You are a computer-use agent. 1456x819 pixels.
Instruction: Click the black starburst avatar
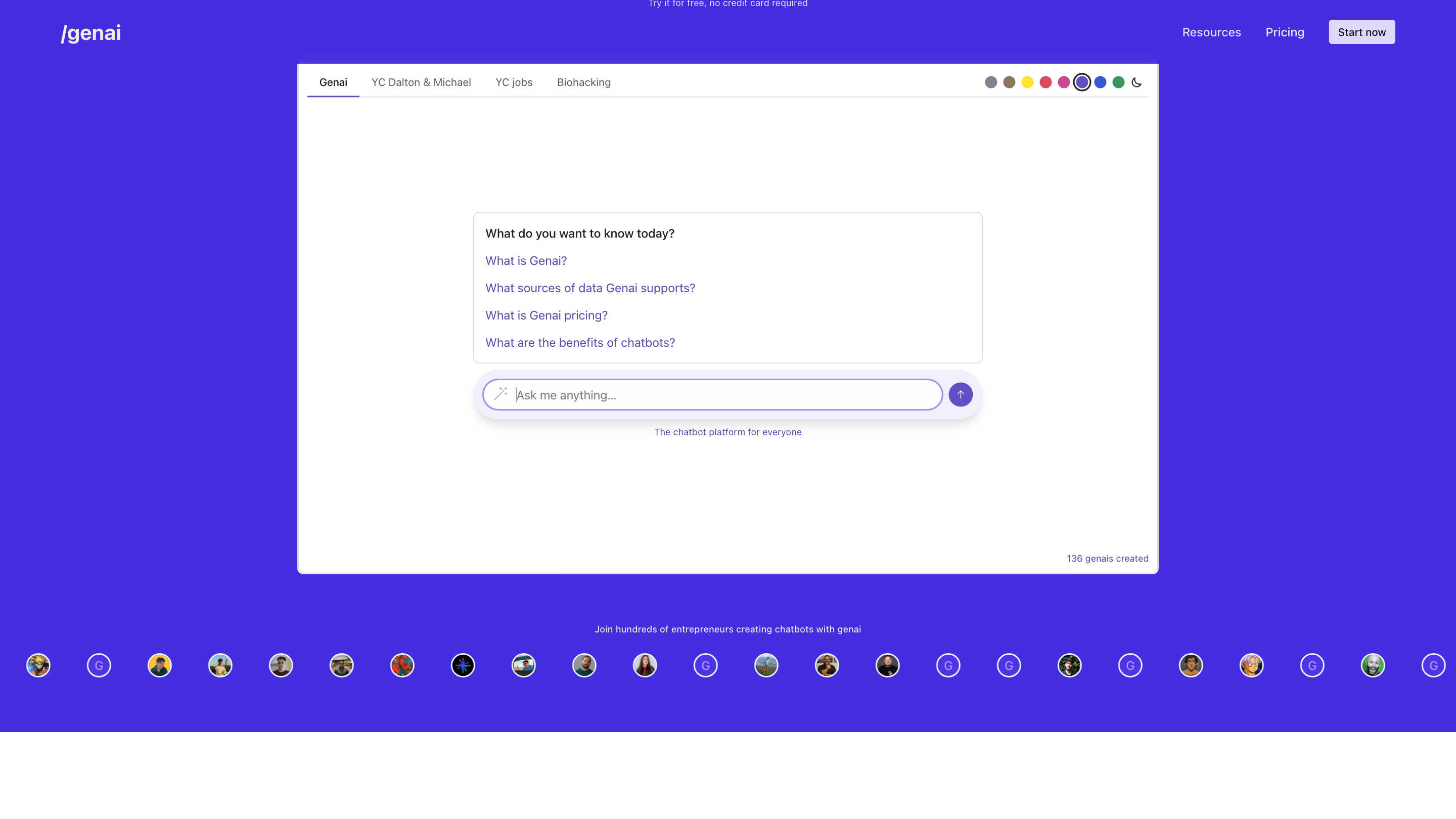pyautogui.click(x=463, y=665)
